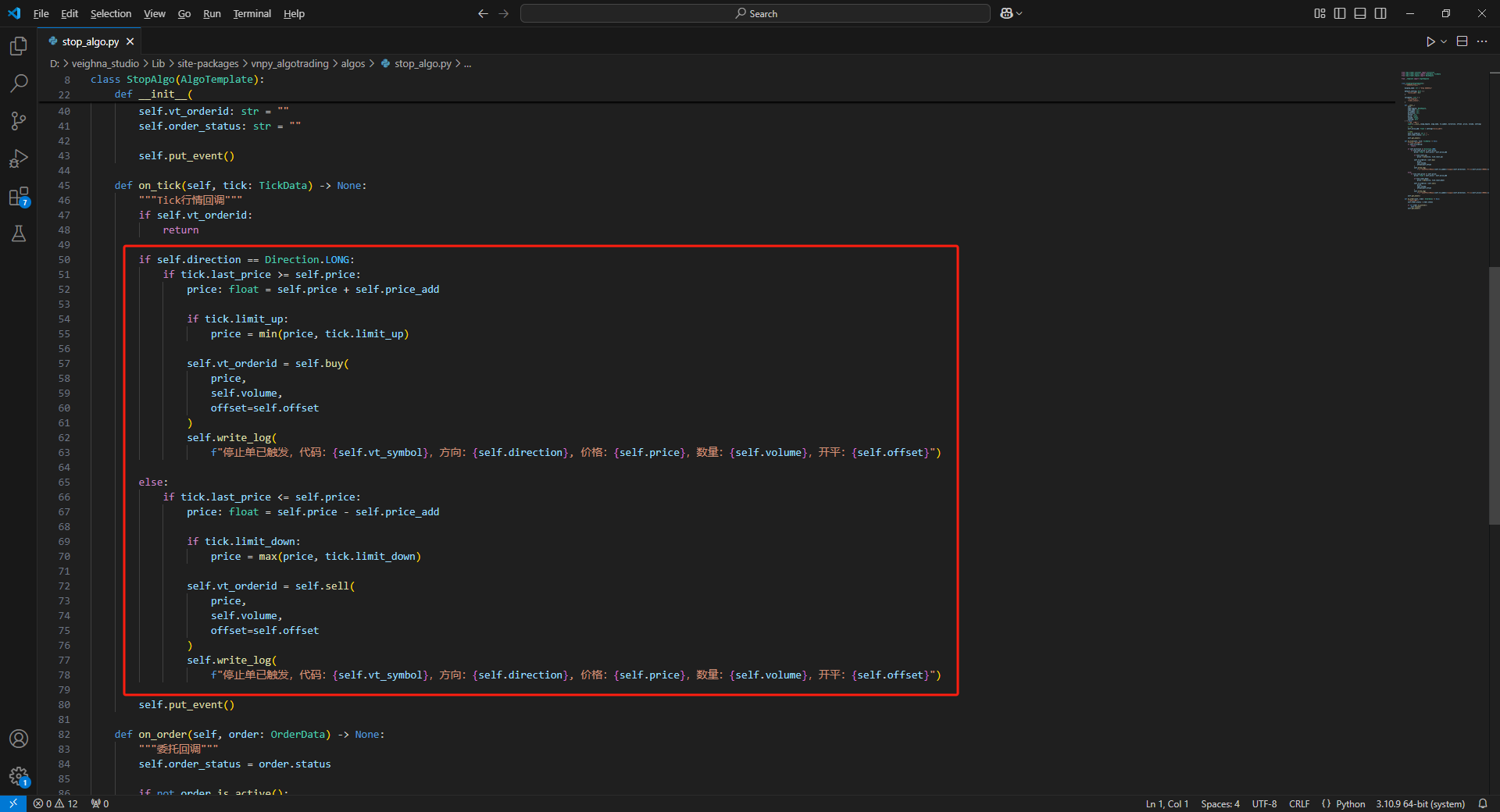
Task: Run the Python file with play button
Action: (1430, 41)
